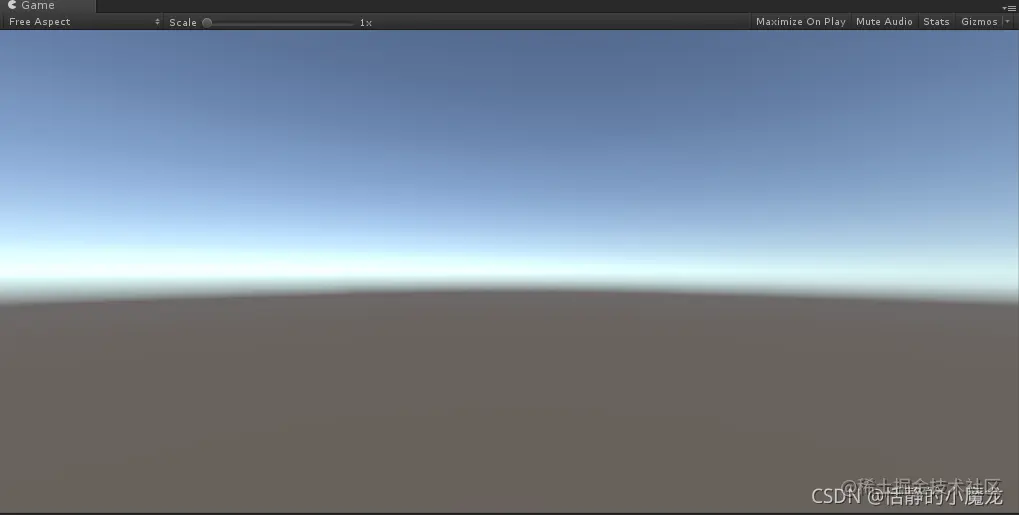
Task: Show the Stats overlay
Action: click(x=936, y=21)
